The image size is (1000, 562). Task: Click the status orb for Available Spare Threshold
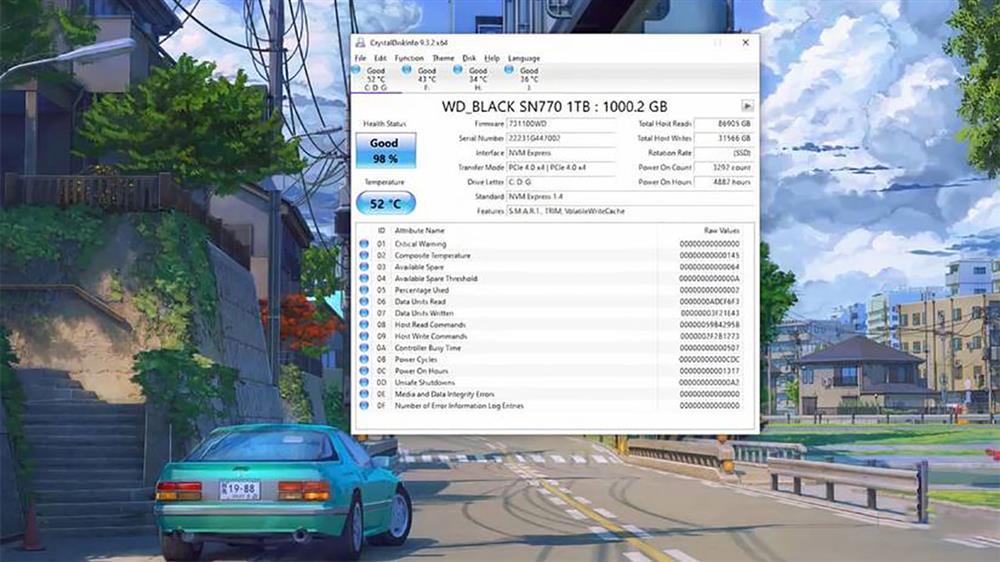coord(364,278)
